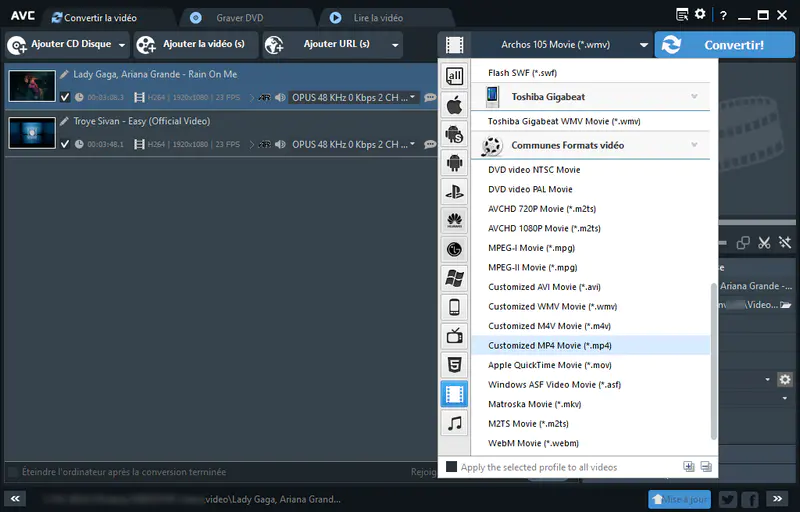This screenshot has height=512, width=800.
Task: Click the Ajouter la vidéo (s) button
Action: pos(196,45)
